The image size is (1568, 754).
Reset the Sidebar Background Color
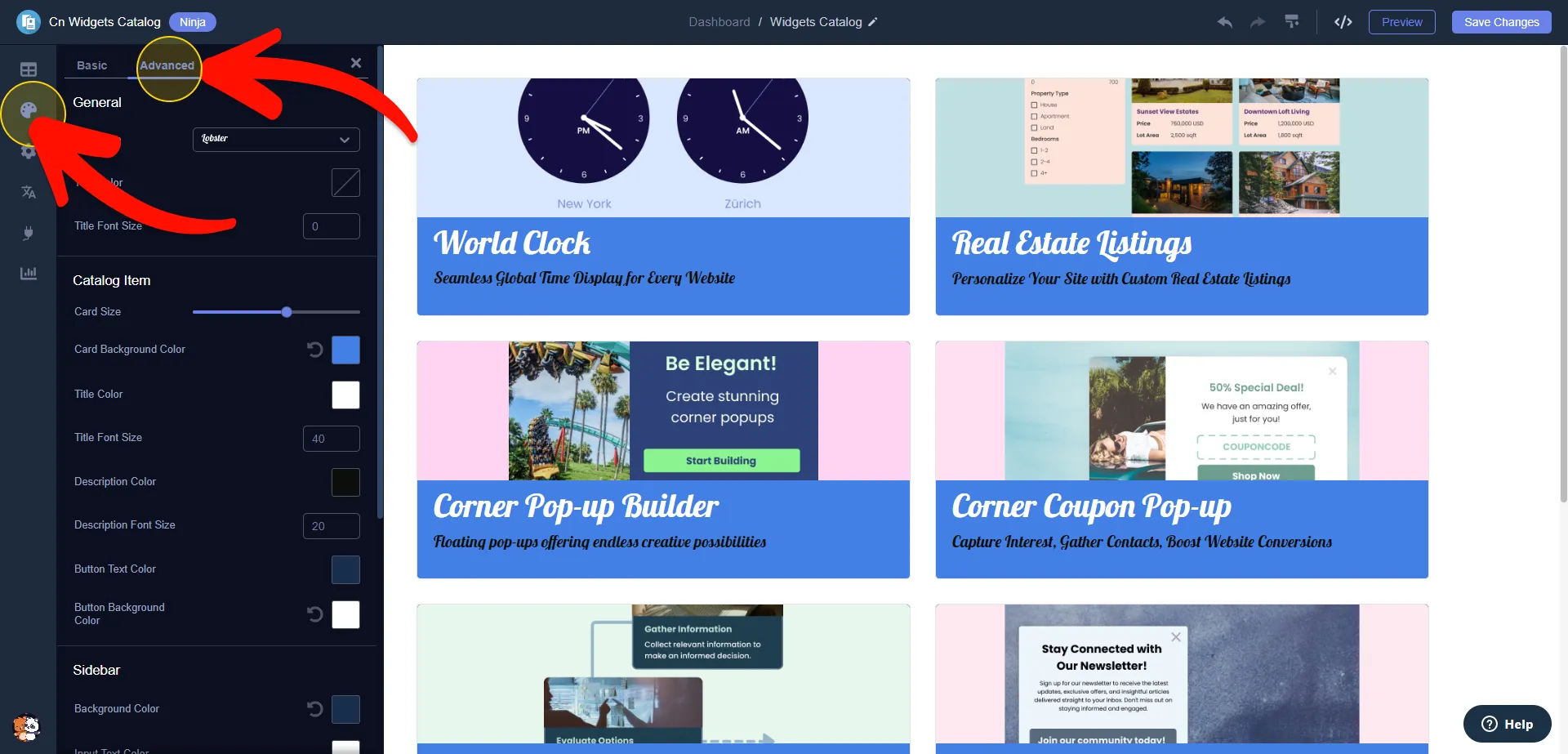(x=315, y=709)
